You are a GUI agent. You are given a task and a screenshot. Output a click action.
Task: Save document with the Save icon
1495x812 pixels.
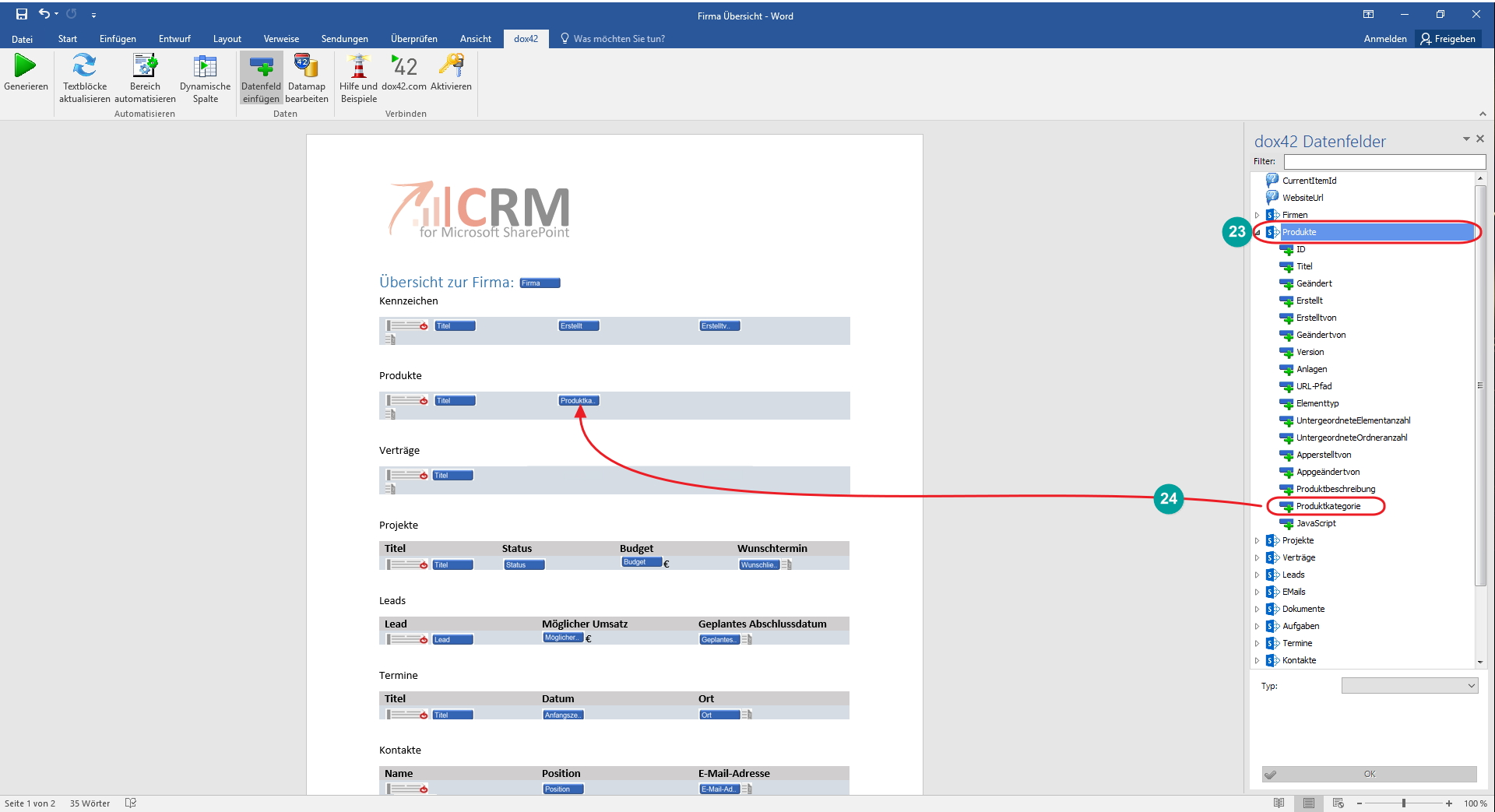pyautogui.click(x=21, y=14)
